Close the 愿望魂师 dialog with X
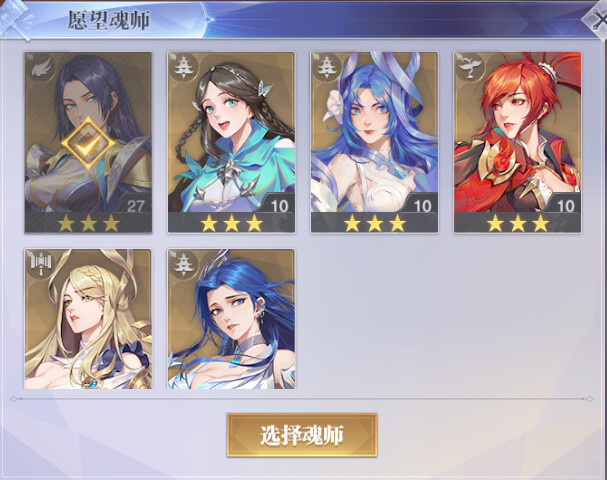This screenshot has height=480, width=607. point(598,19)
